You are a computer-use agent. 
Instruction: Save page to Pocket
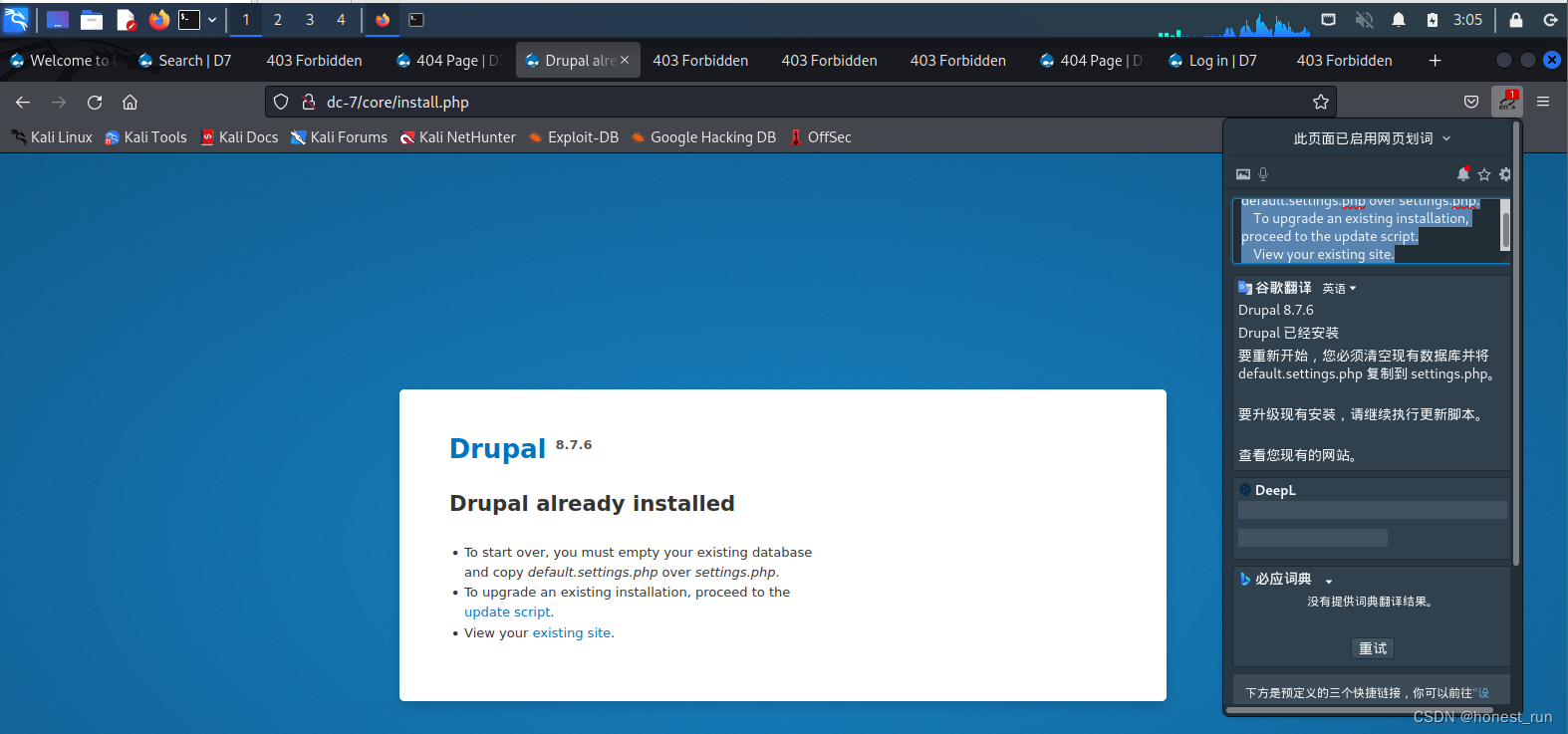pos(1471,102)
